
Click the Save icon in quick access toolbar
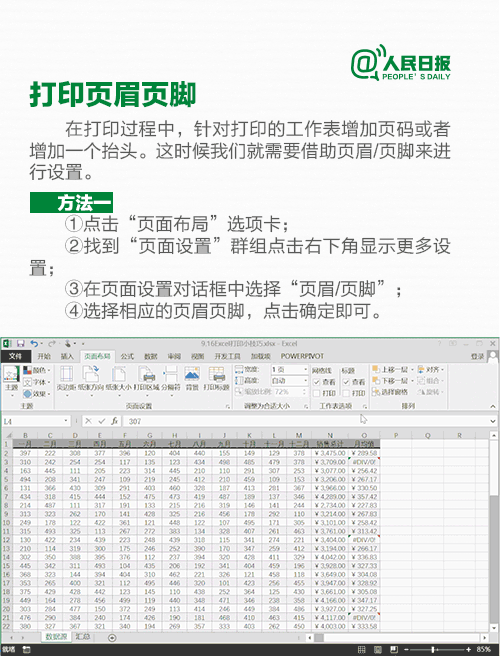(x=21, y=344)
